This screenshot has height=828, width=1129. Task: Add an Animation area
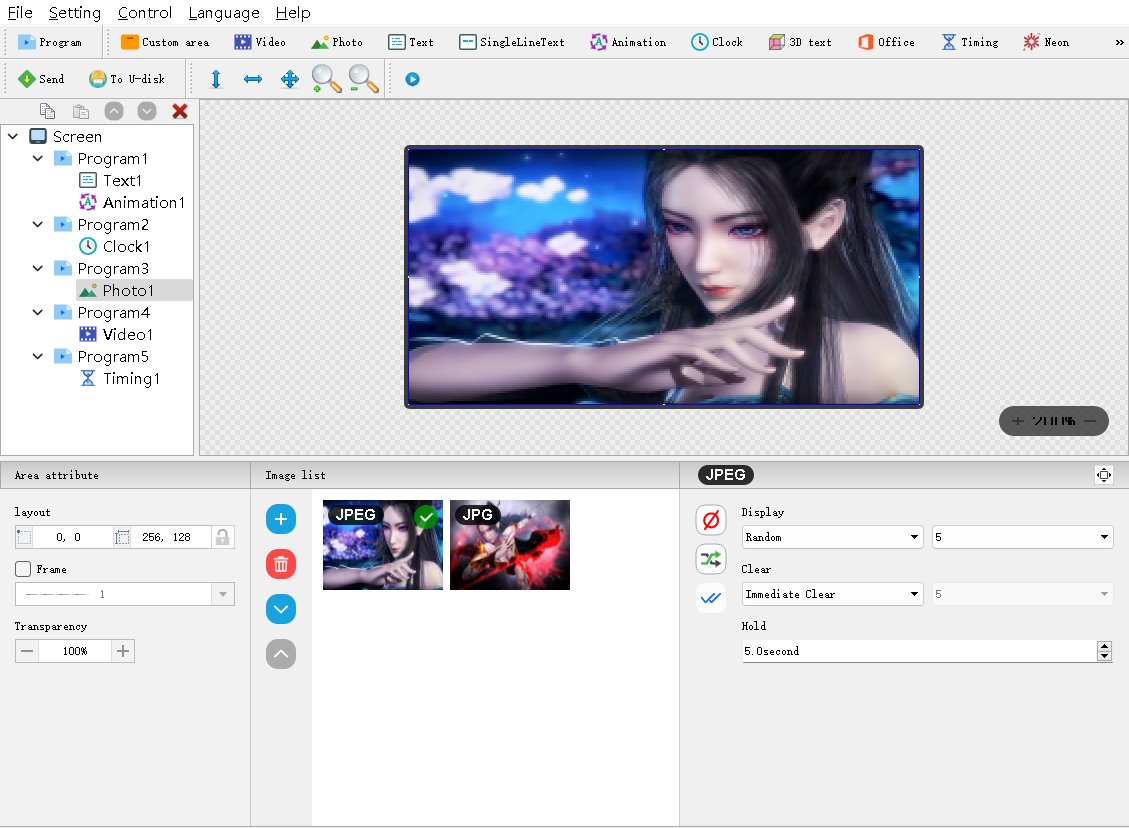pyautogui.click(x=628, y=42)
